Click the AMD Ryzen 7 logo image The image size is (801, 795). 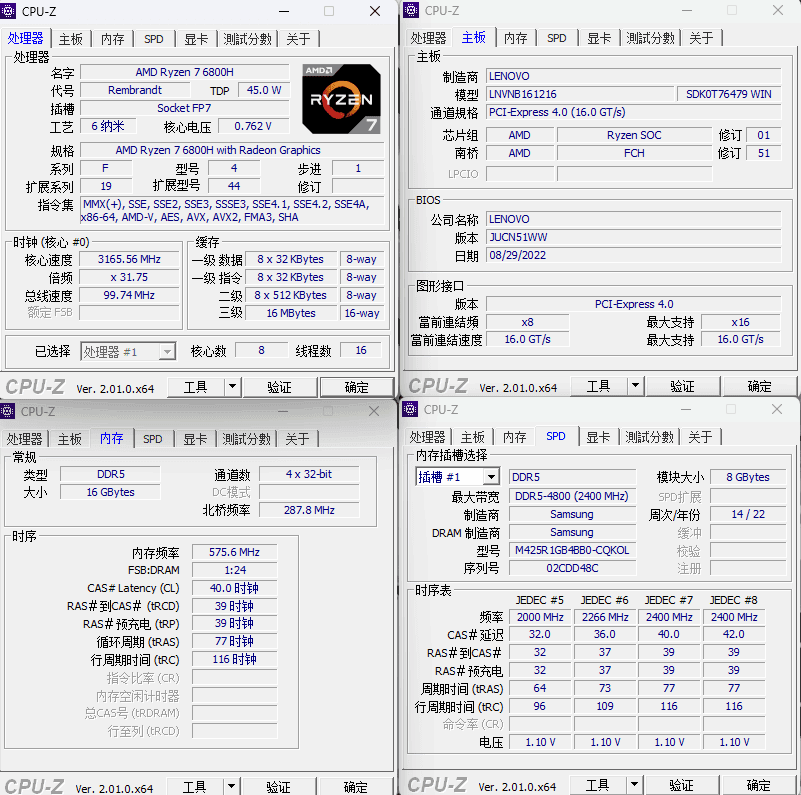pyautogui.click(x=341, y=99)
